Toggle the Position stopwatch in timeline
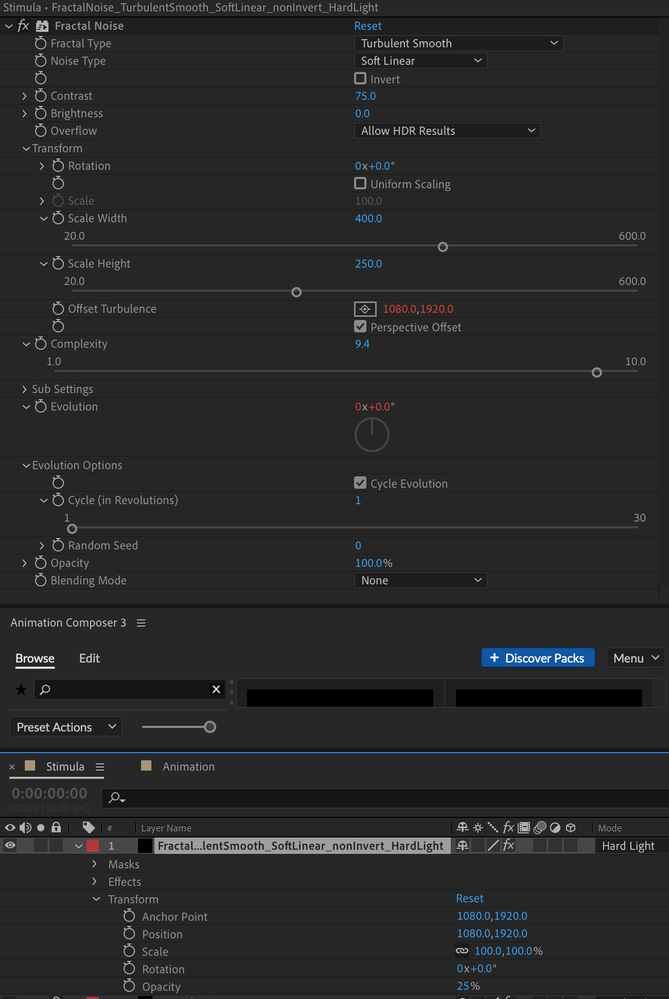Viewport: 669px width, 999px height. coord(129,934)
